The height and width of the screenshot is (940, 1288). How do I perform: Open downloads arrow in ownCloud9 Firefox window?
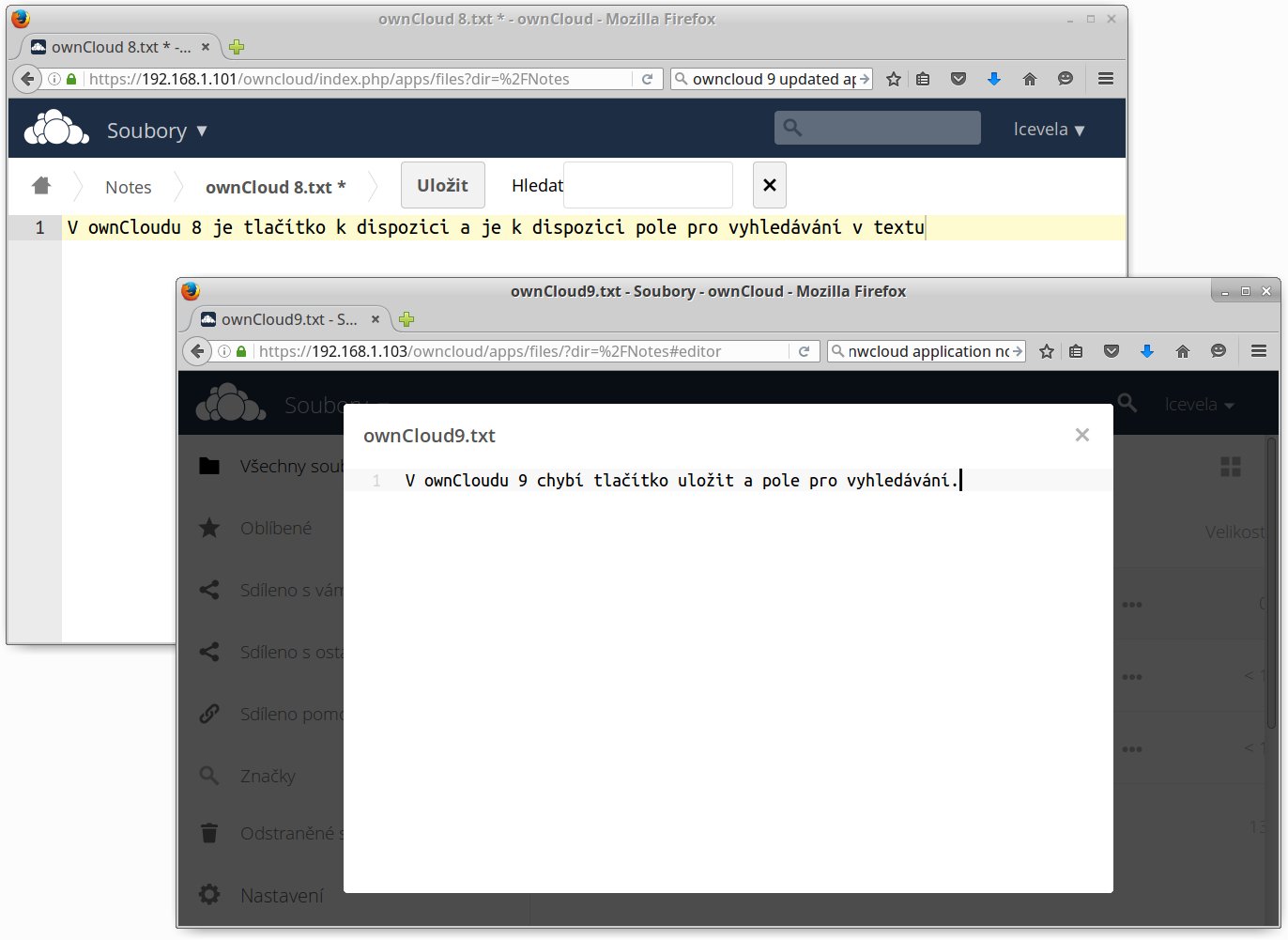click(x=1147, y=351)
